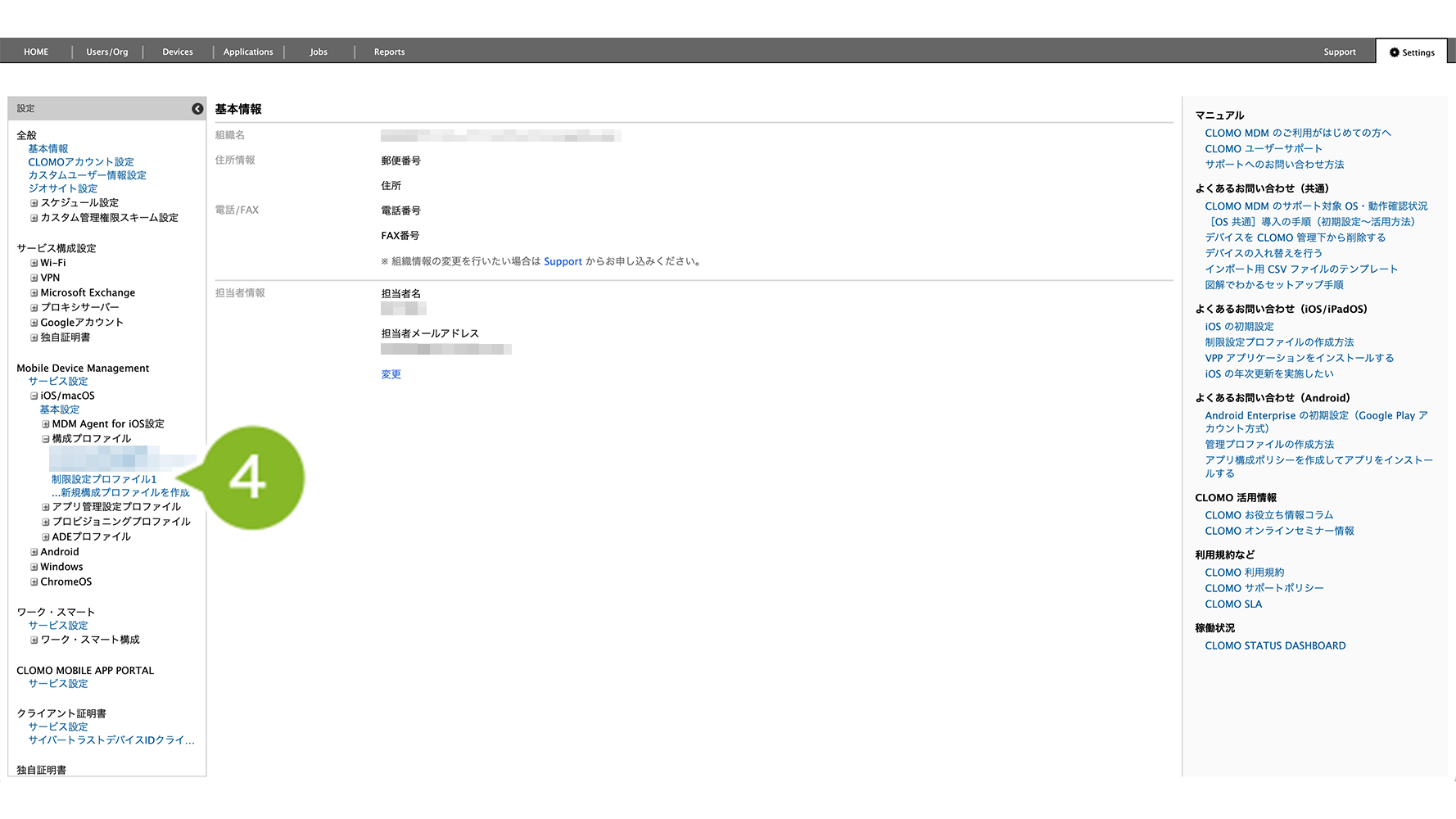The height and width of the screenshot is (819, 1456).
Task: Click 新規構成プロファイルを作成 link
Action: pos(121,493)
